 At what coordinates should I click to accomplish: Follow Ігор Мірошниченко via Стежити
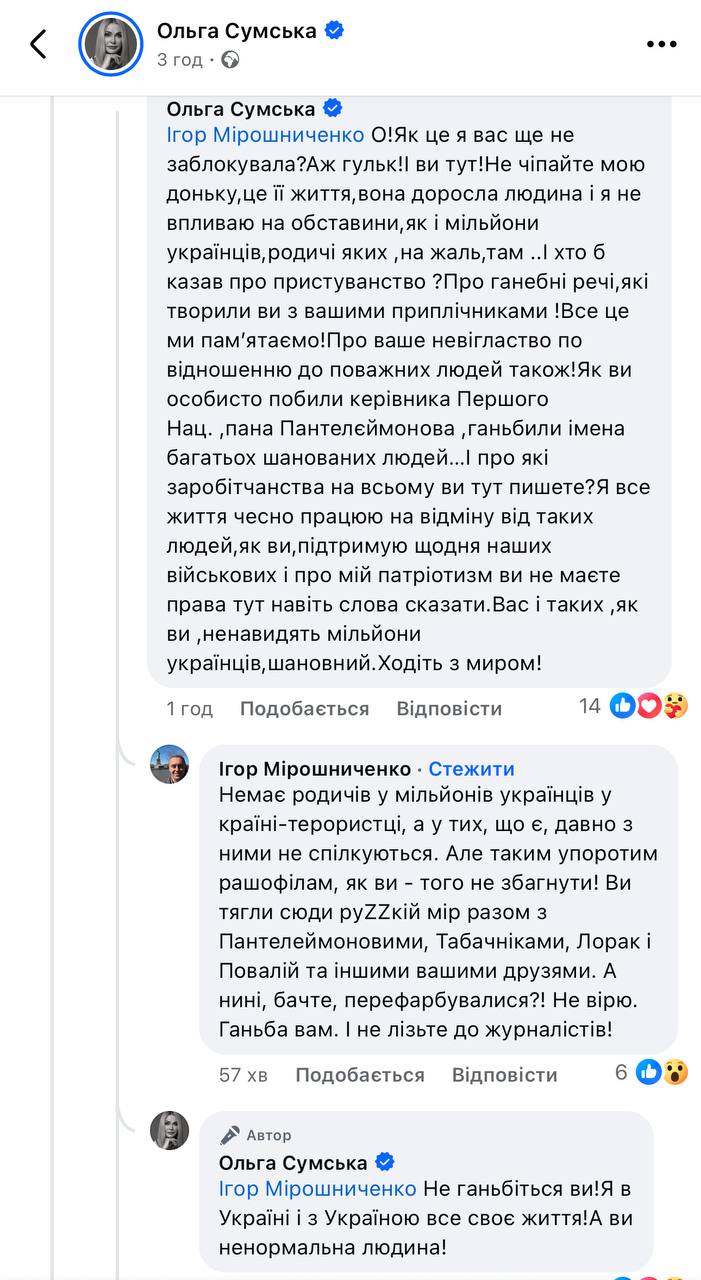point(472,769)
